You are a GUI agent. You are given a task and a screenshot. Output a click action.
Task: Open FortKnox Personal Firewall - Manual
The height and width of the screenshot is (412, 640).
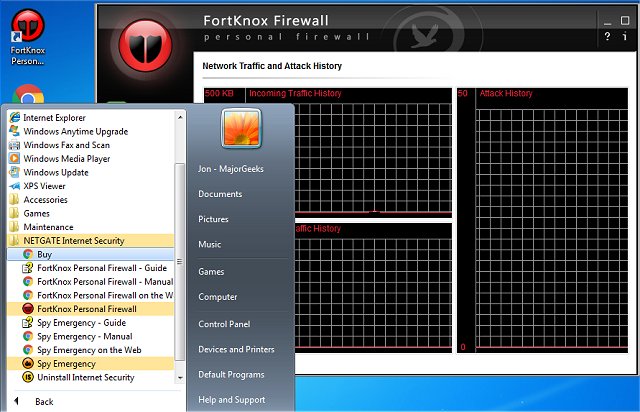pyautogui.click(x=90, y=281)
